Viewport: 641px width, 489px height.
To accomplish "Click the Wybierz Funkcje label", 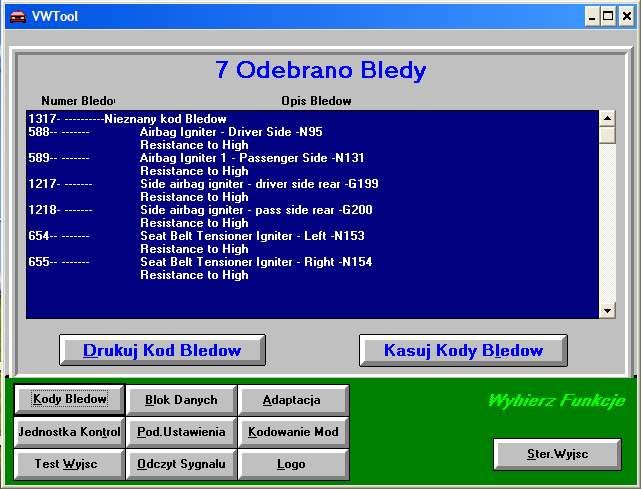I will pos(556,400).
